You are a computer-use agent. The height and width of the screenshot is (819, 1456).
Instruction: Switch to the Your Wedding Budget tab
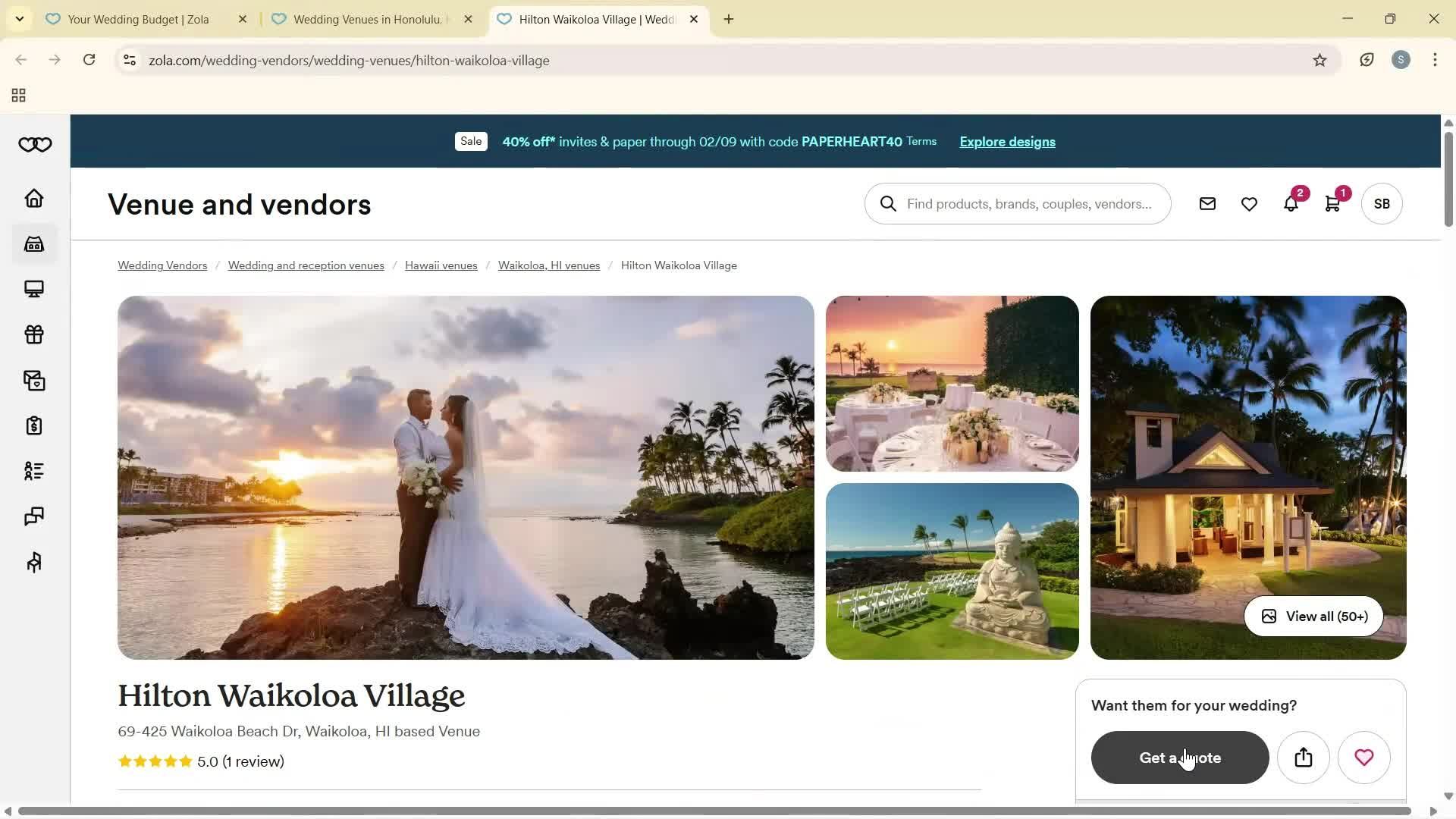136,19
